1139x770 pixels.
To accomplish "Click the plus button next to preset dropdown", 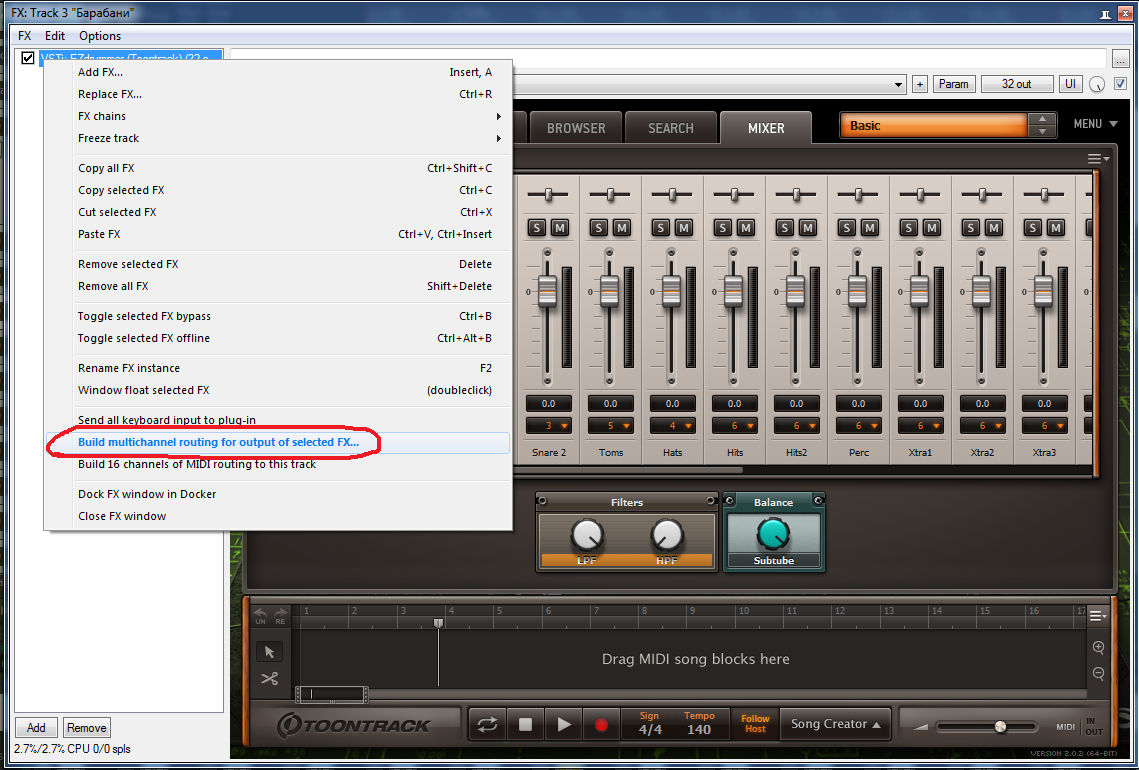I will (x=920, y=84).
